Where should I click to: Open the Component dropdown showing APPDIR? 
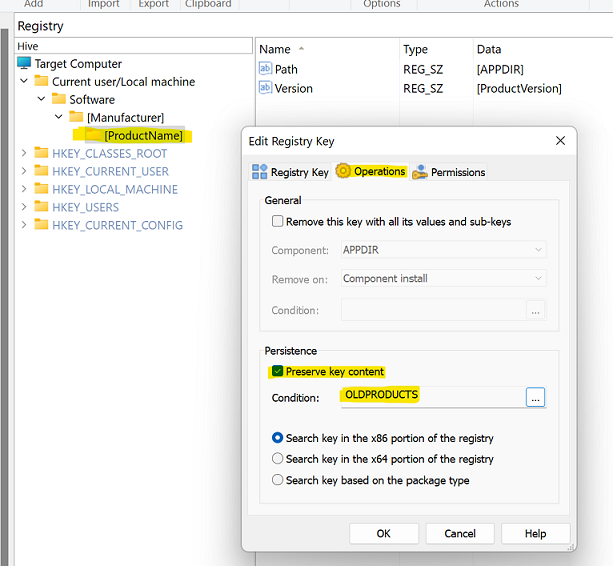coord(443,250)
